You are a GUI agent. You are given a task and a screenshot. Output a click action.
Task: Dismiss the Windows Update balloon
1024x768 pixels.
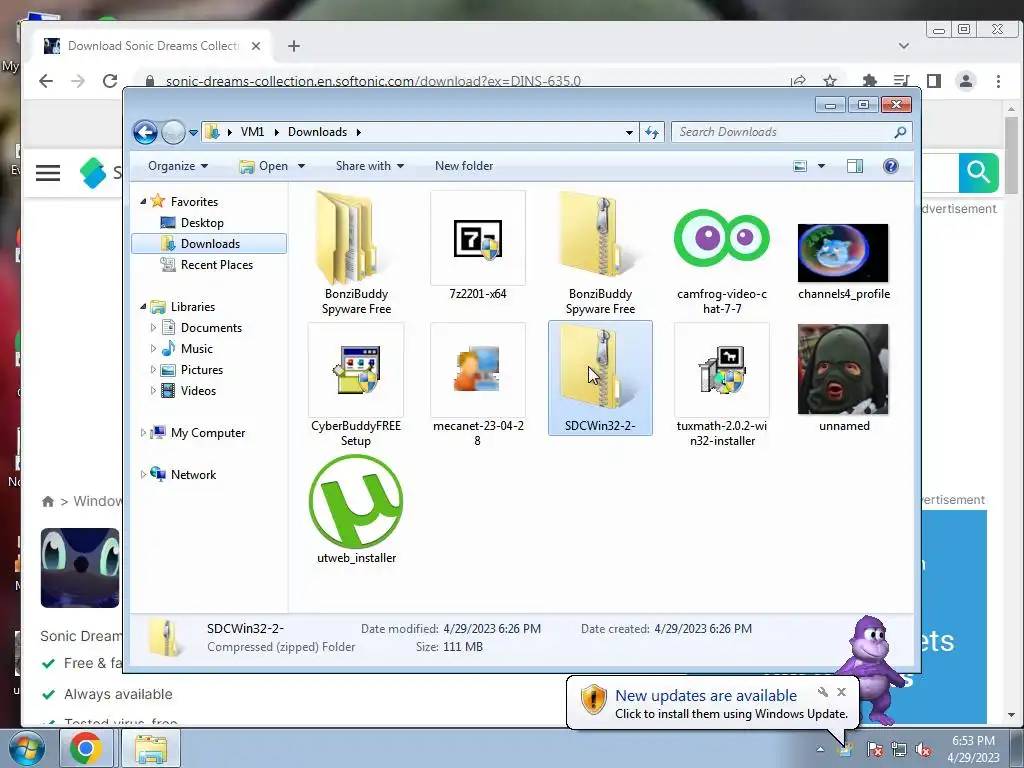[x=842, y=692]
